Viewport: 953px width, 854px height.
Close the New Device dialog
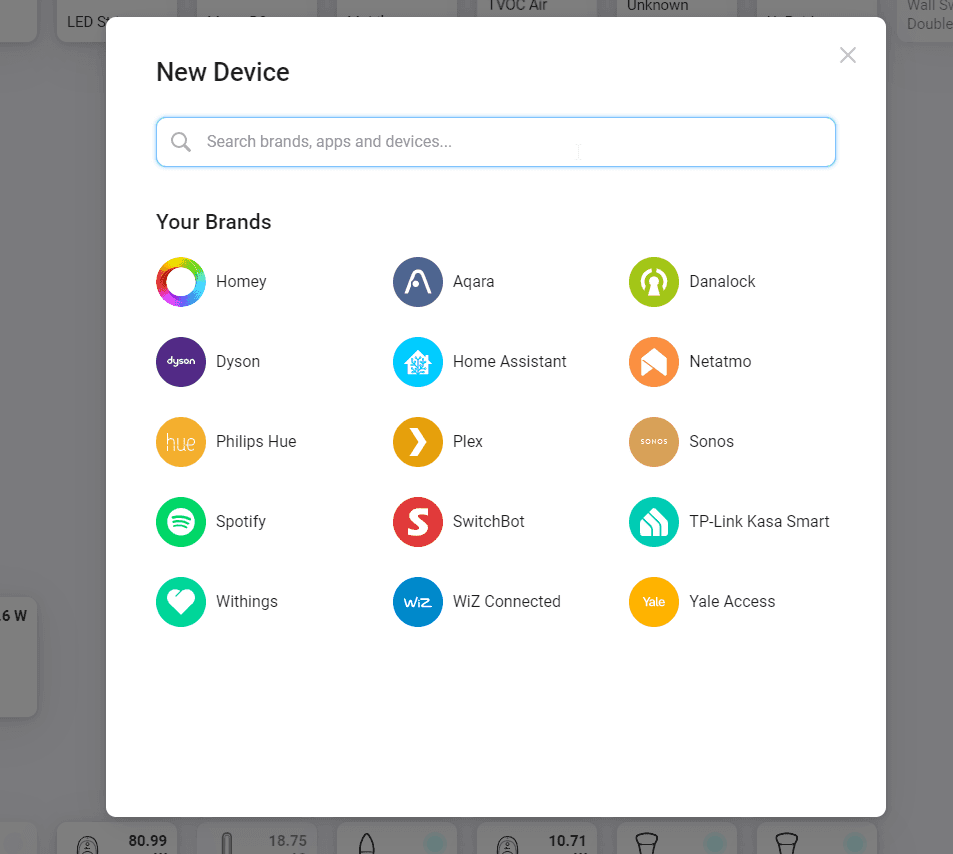pyautogui.click(x=848, y=56)
